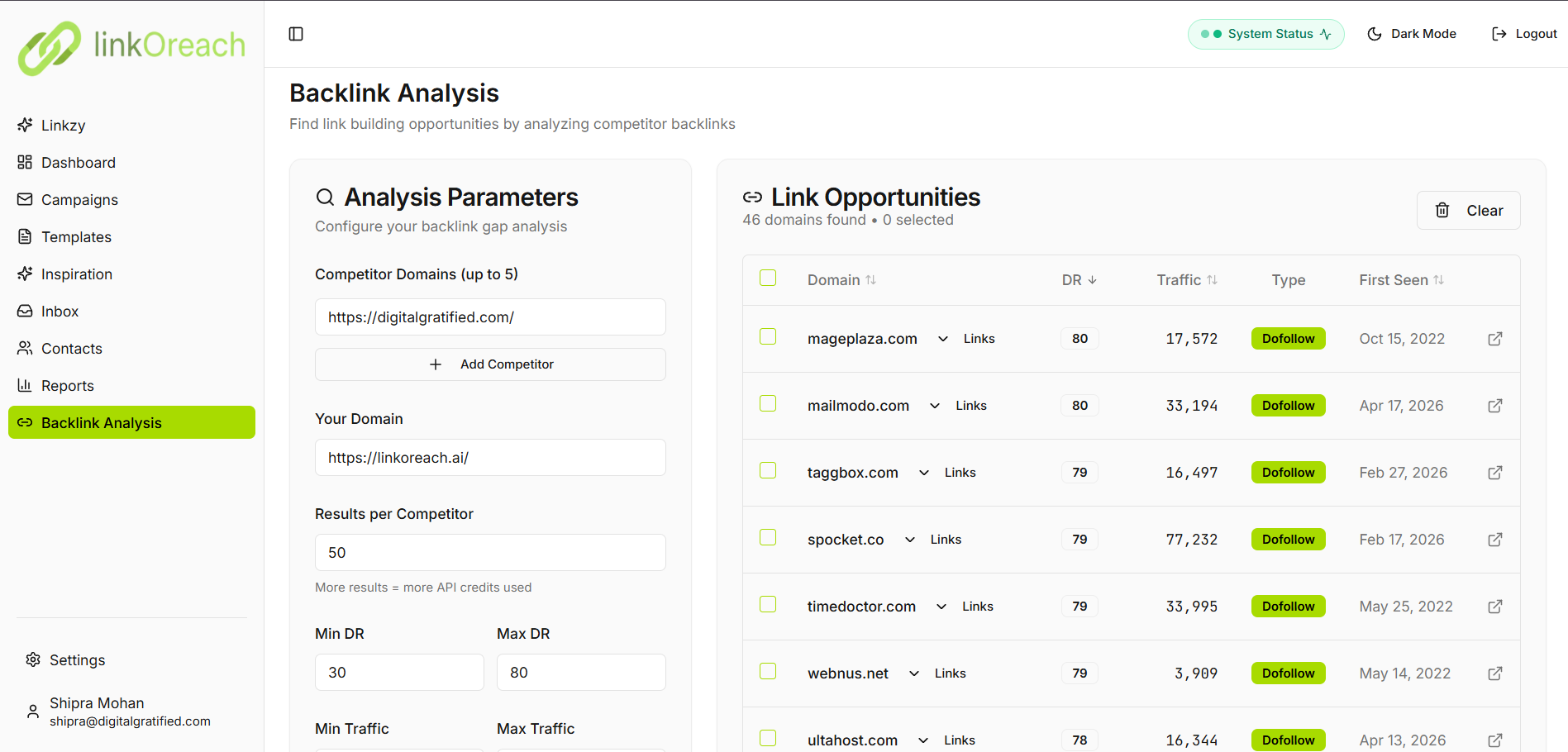Open external link for webnus.net
The height and width of the screenshot is (752, 1568).
(x=1494, y=673)
